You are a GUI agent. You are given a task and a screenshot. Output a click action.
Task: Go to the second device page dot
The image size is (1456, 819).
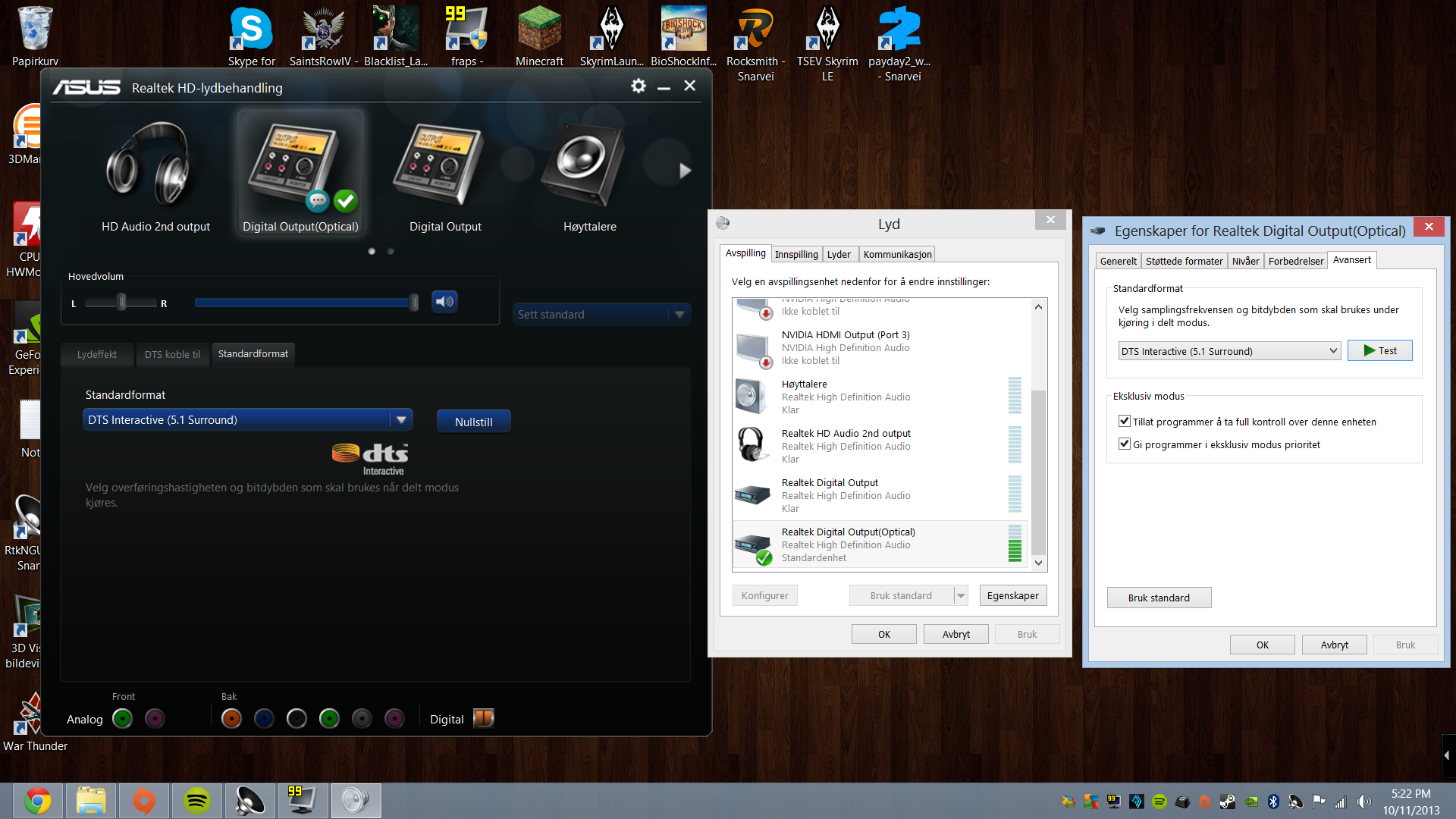pos(391,251)
